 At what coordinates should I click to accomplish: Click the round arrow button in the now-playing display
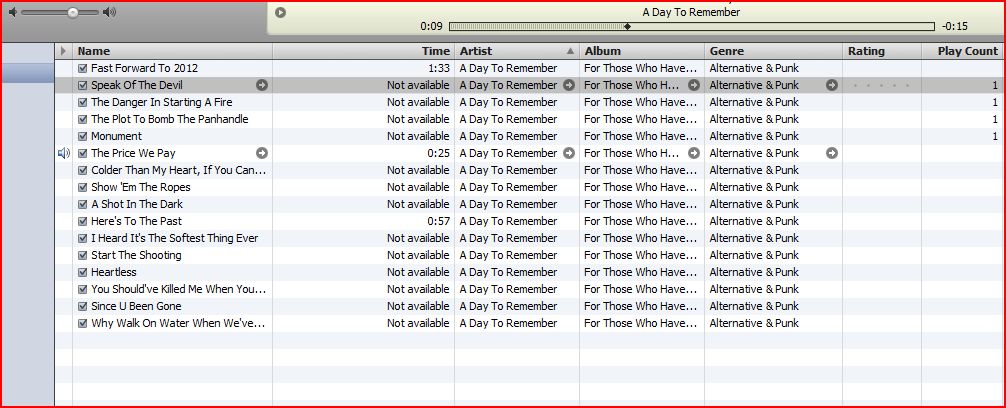(280, 12)
